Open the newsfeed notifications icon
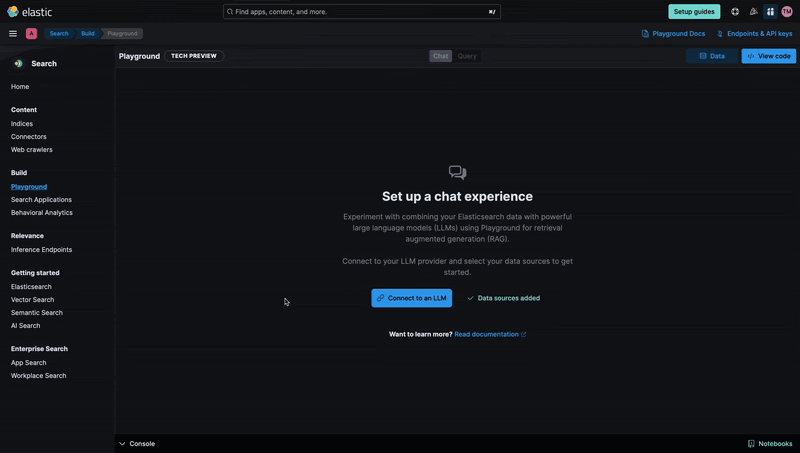Image resolution: width=800 pixels, height=453 pixels. 753,12
